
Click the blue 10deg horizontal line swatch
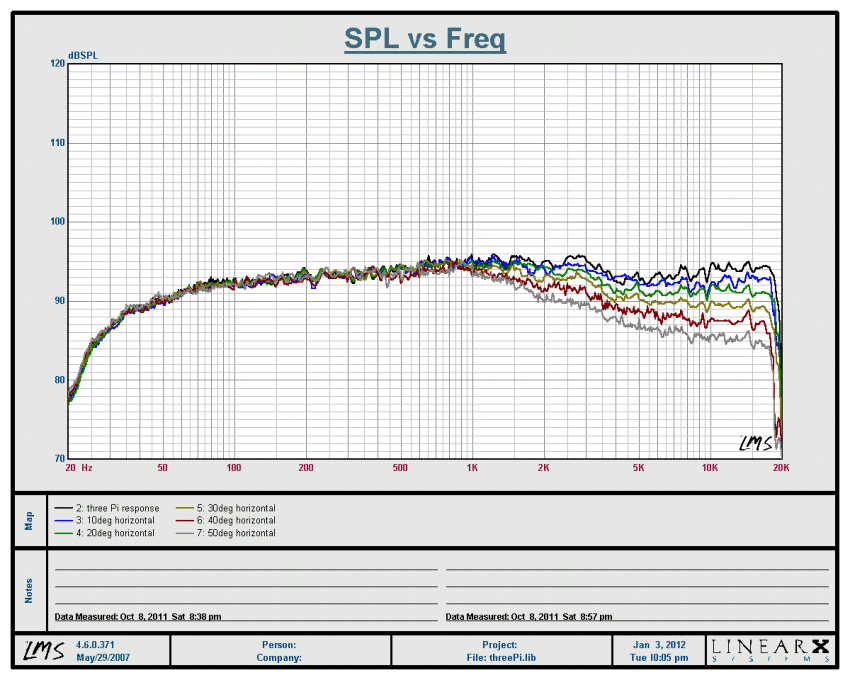pos(63,521)
